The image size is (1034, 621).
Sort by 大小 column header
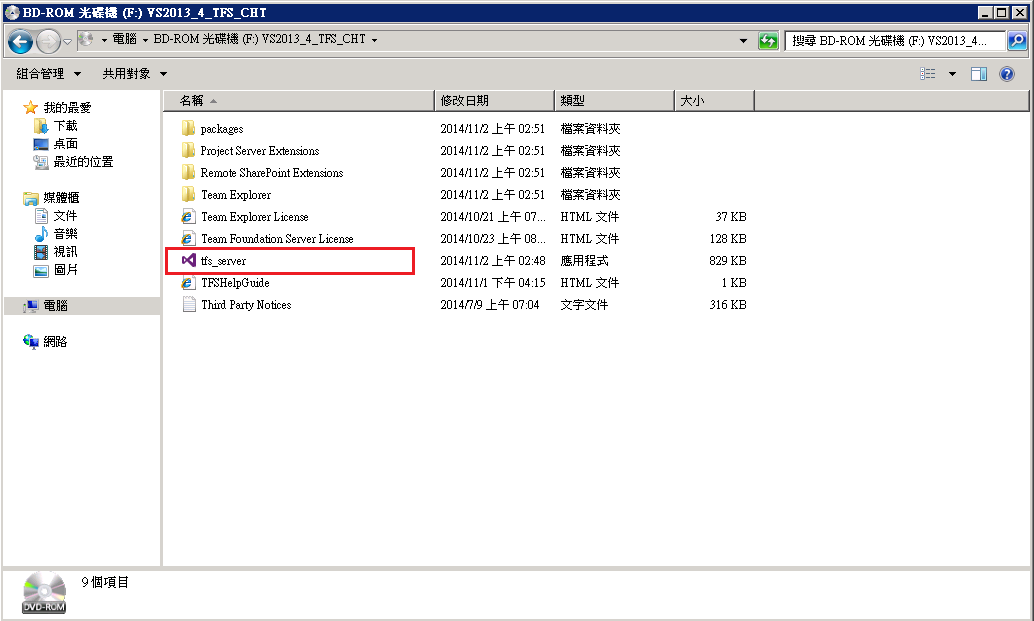pyautogui.click(x=715, y=101)
